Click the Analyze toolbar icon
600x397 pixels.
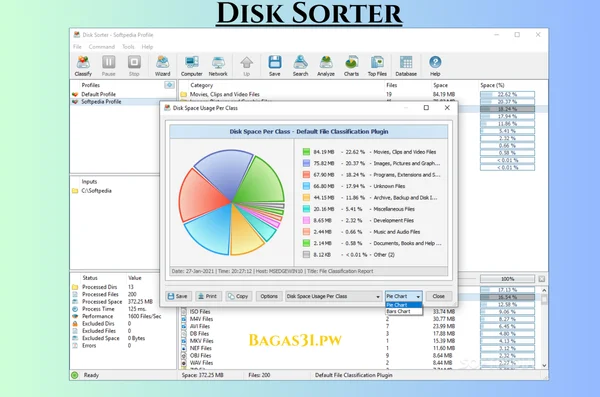(x=326, y=65)
